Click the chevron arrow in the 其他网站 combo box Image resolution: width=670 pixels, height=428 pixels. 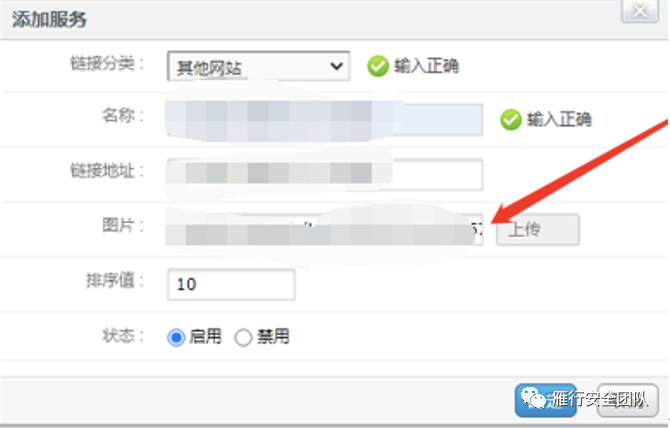336,66
